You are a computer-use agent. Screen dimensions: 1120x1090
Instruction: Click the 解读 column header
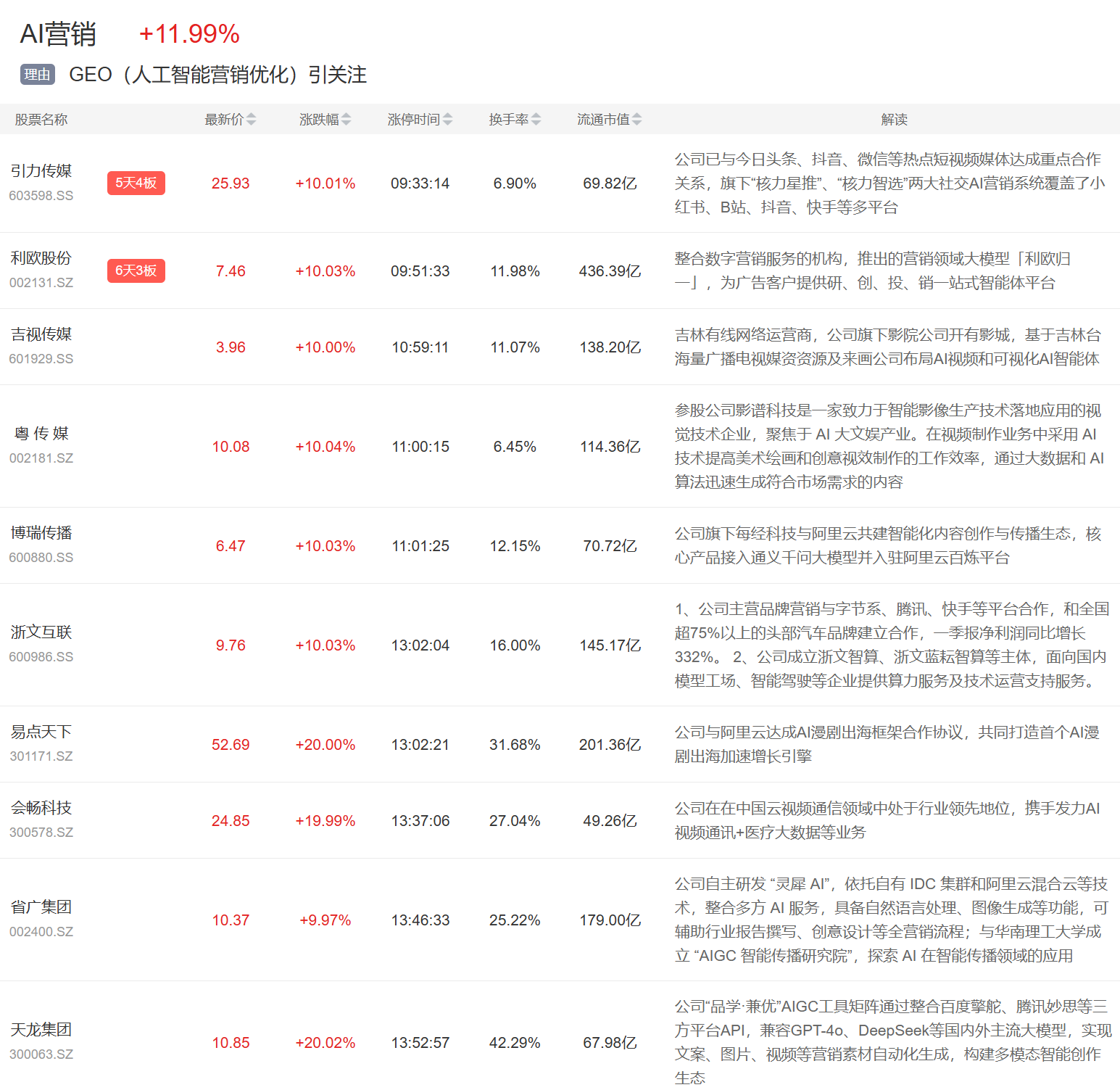pos(894,120)
